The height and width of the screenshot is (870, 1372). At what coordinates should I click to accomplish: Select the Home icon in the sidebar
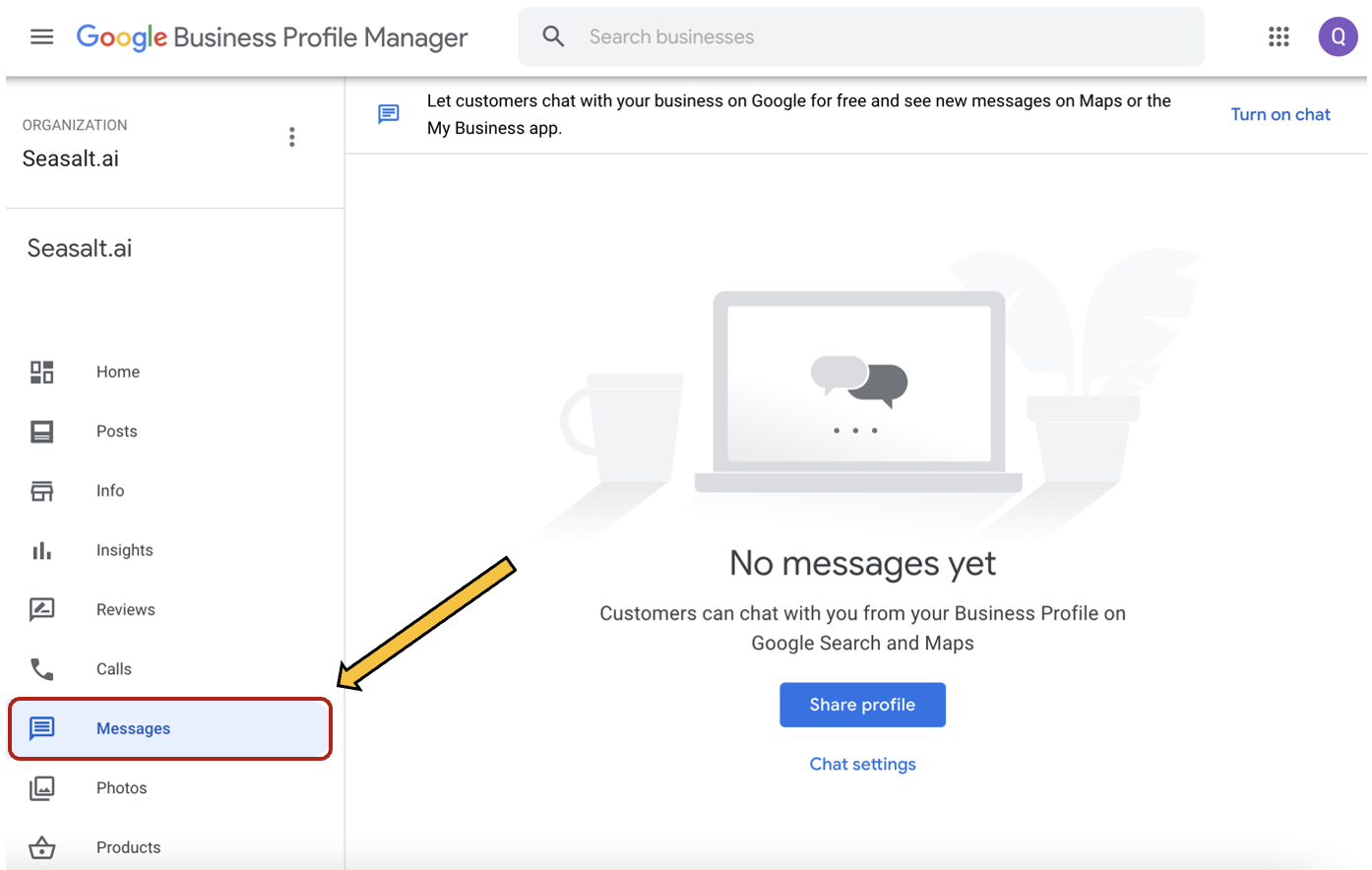coord(41,371)
